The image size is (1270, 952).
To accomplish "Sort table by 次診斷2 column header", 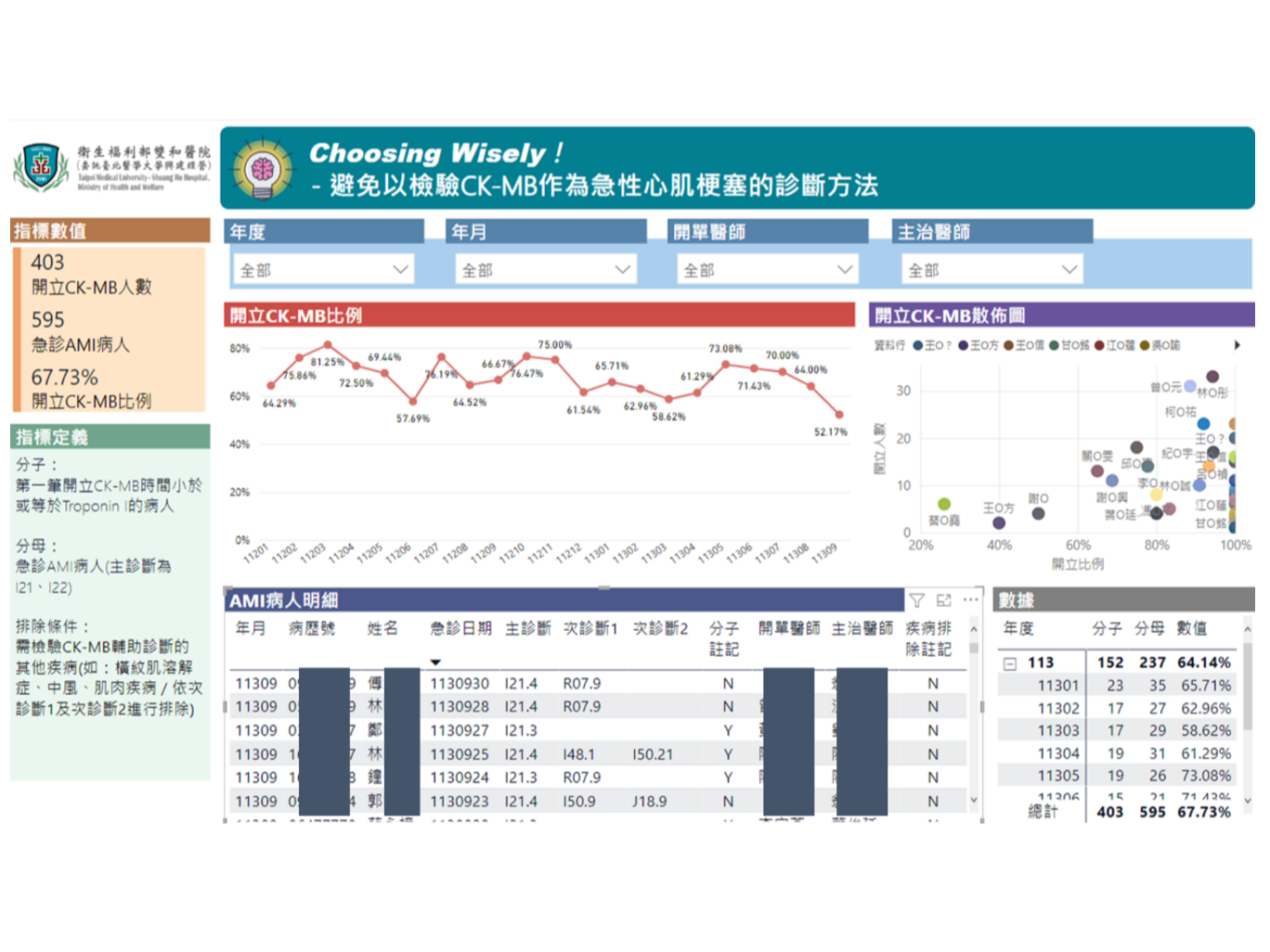I will [661, 628].
